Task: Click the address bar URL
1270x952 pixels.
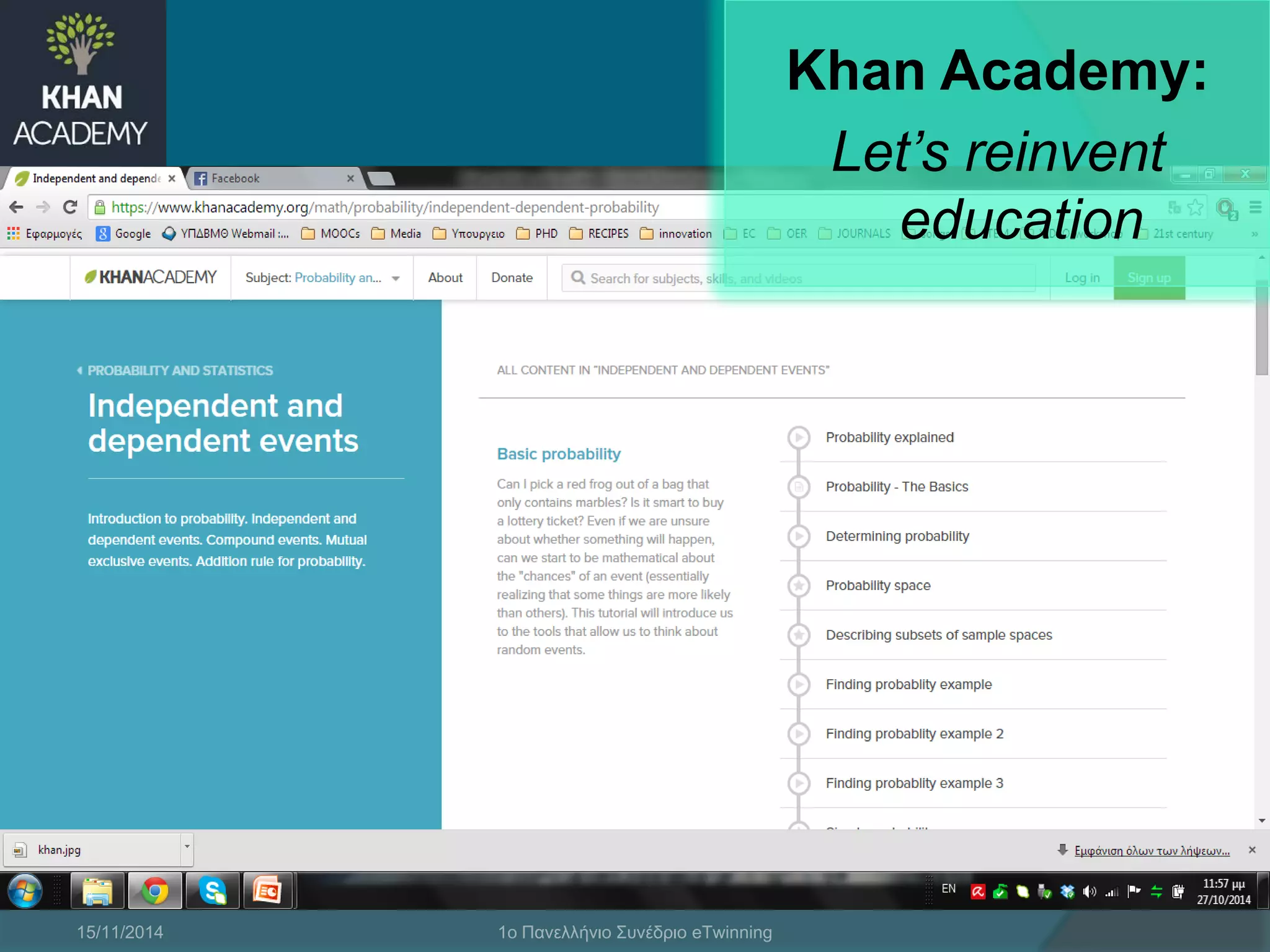Action: pyautogui.click(x=385, y=208)
